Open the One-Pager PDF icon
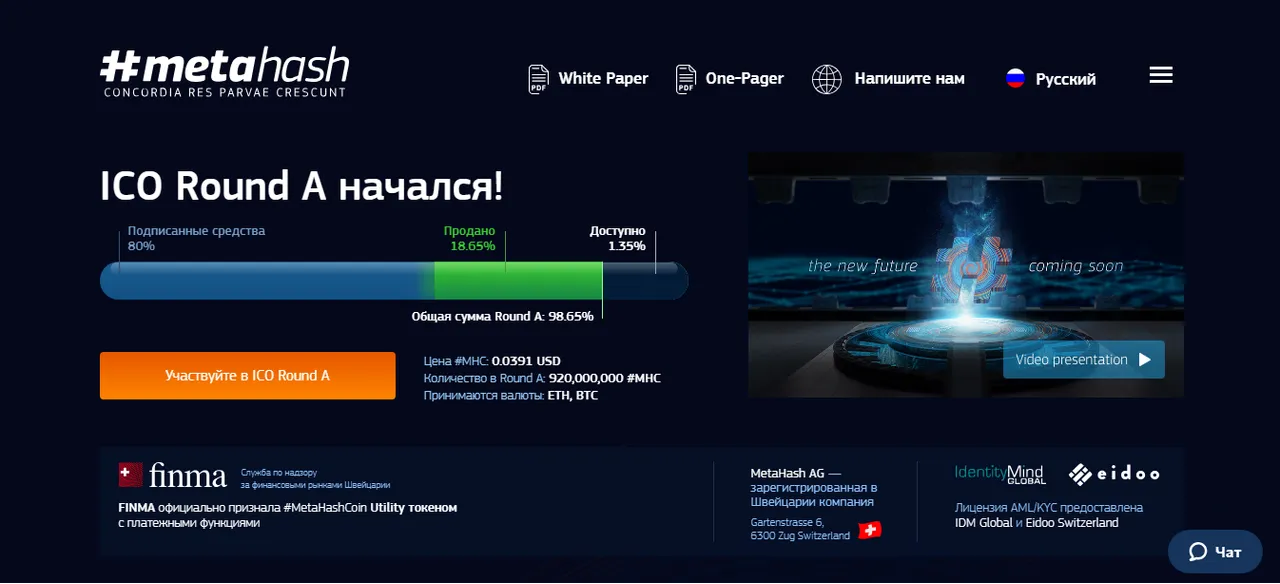 point(685,79)
